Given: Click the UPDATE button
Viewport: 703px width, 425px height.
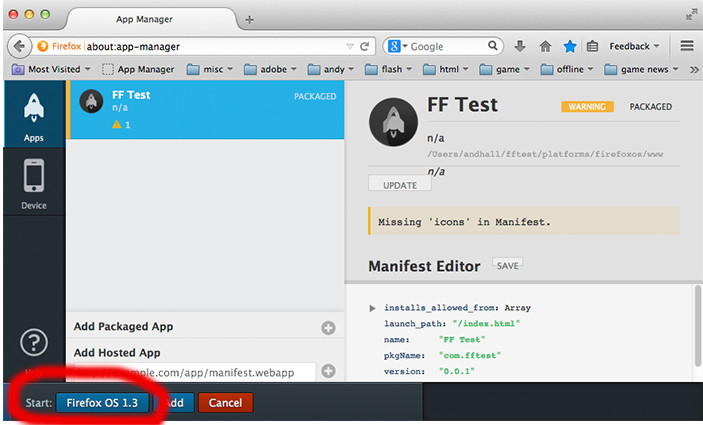Looking at the screenshot, I should [x=399, y=184].
